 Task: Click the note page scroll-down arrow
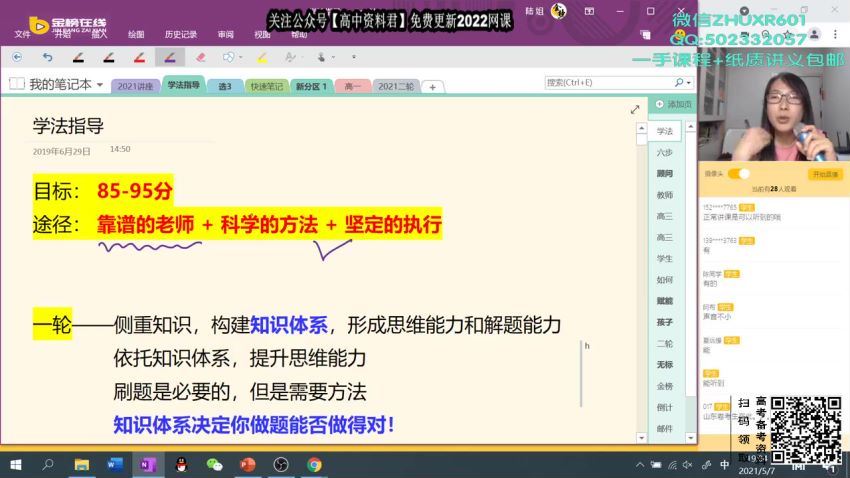[641, 437]
